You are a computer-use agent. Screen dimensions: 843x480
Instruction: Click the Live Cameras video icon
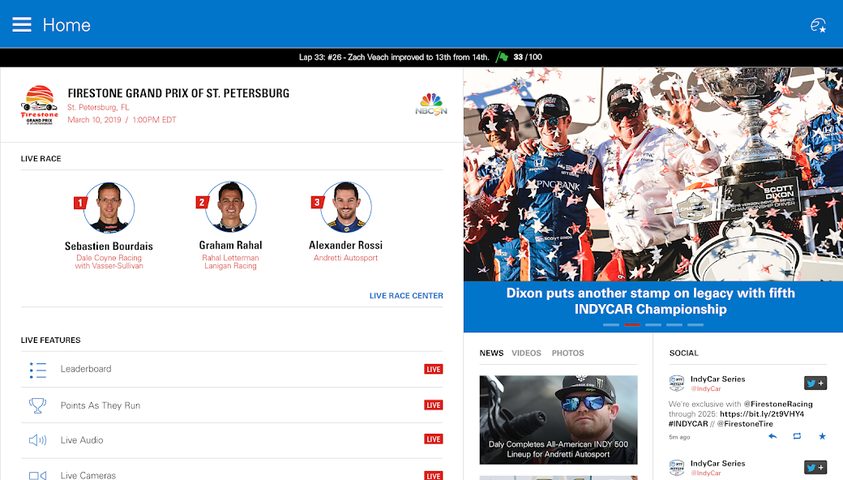click(38, 475)
